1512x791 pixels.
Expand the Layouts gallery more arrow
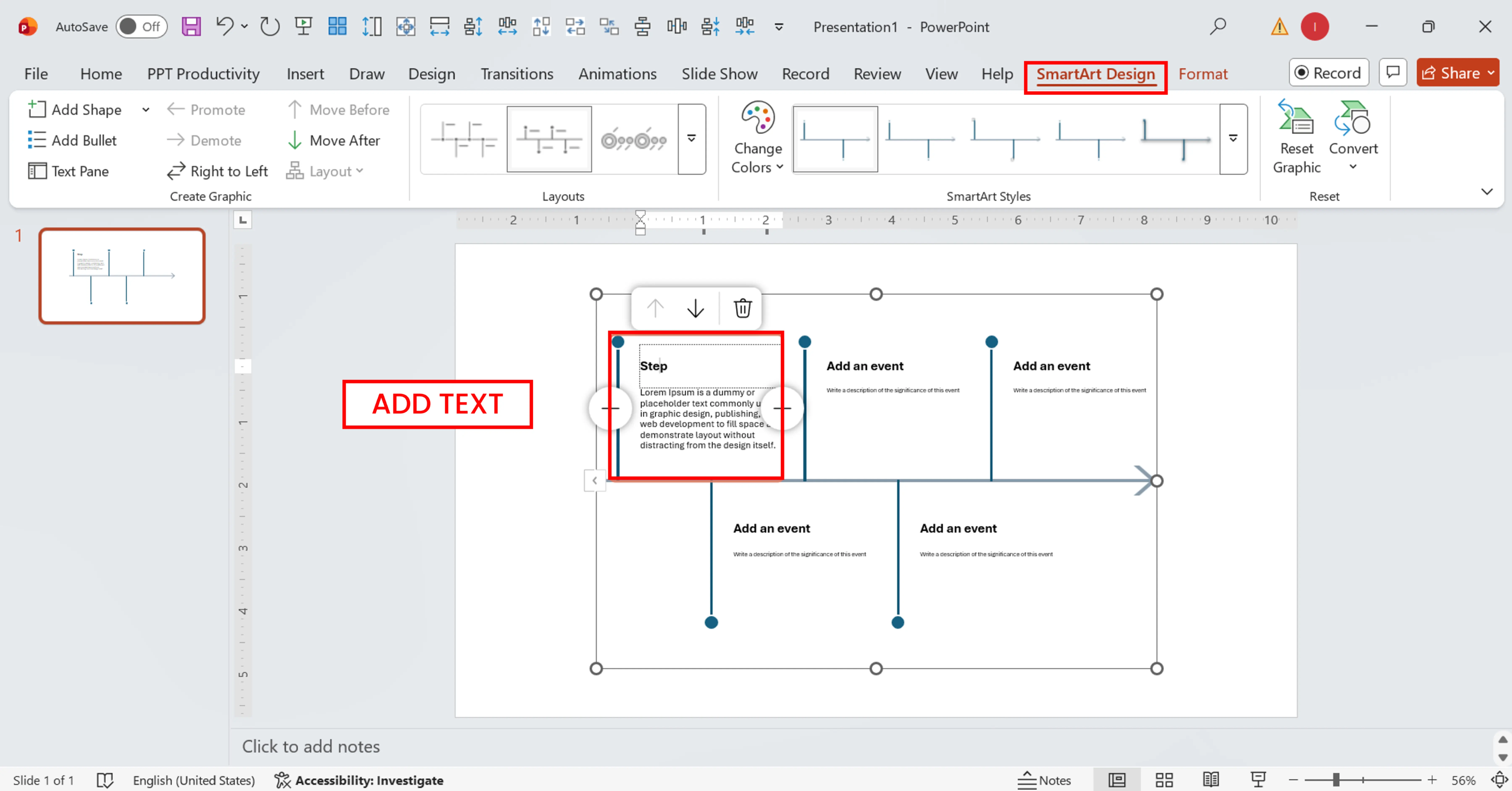(x=692, y=139)
